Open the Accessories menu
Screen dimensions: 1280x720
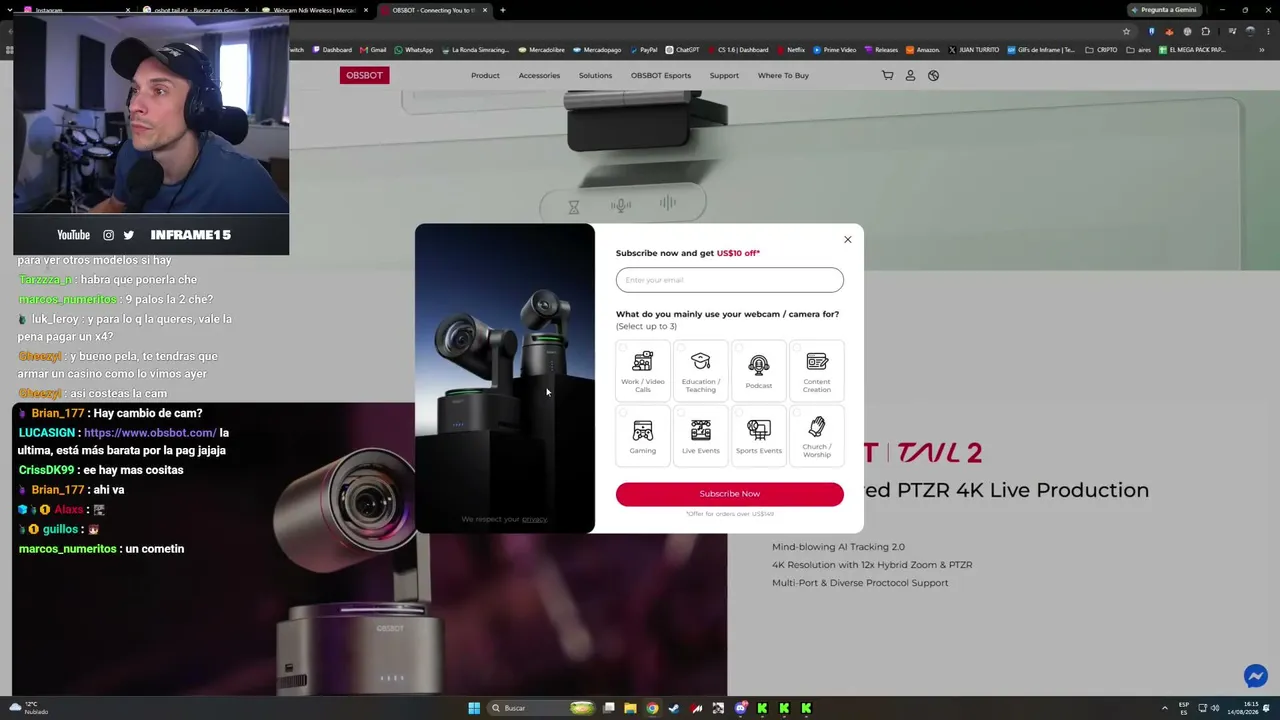click(x=539, y=75)
